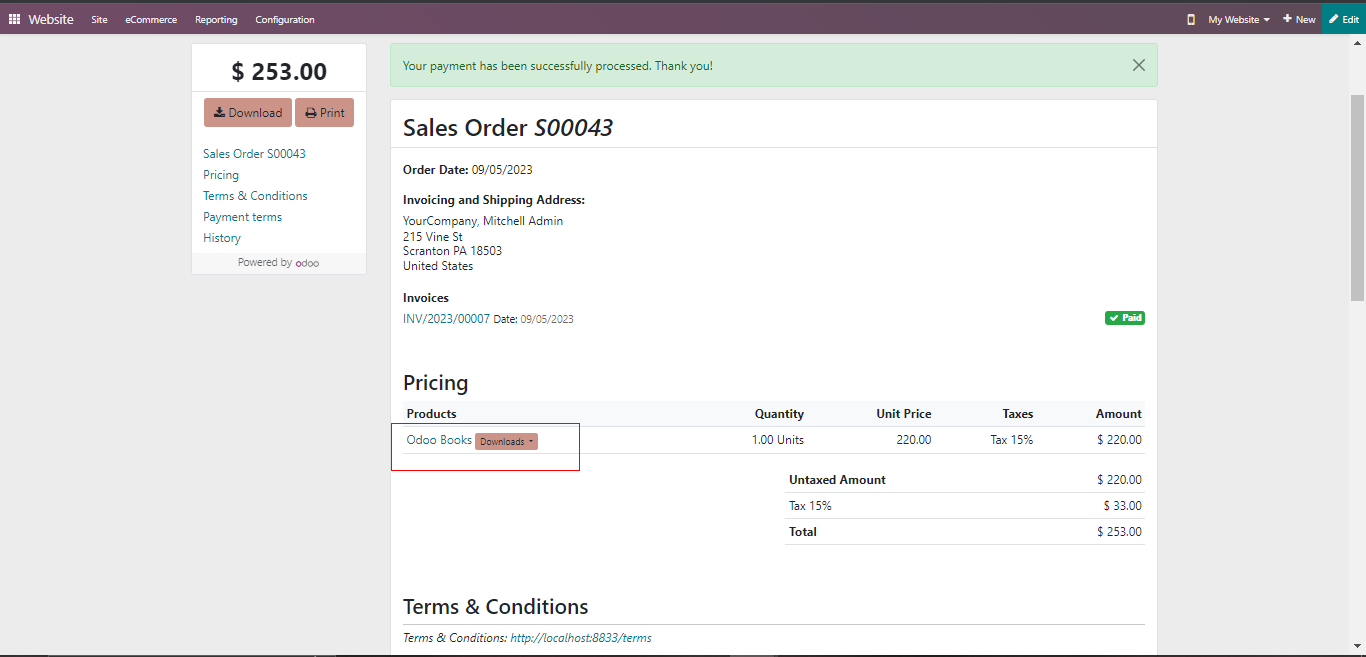
Task: Follow the localhost terms URL link
Action: click(580, 638)
